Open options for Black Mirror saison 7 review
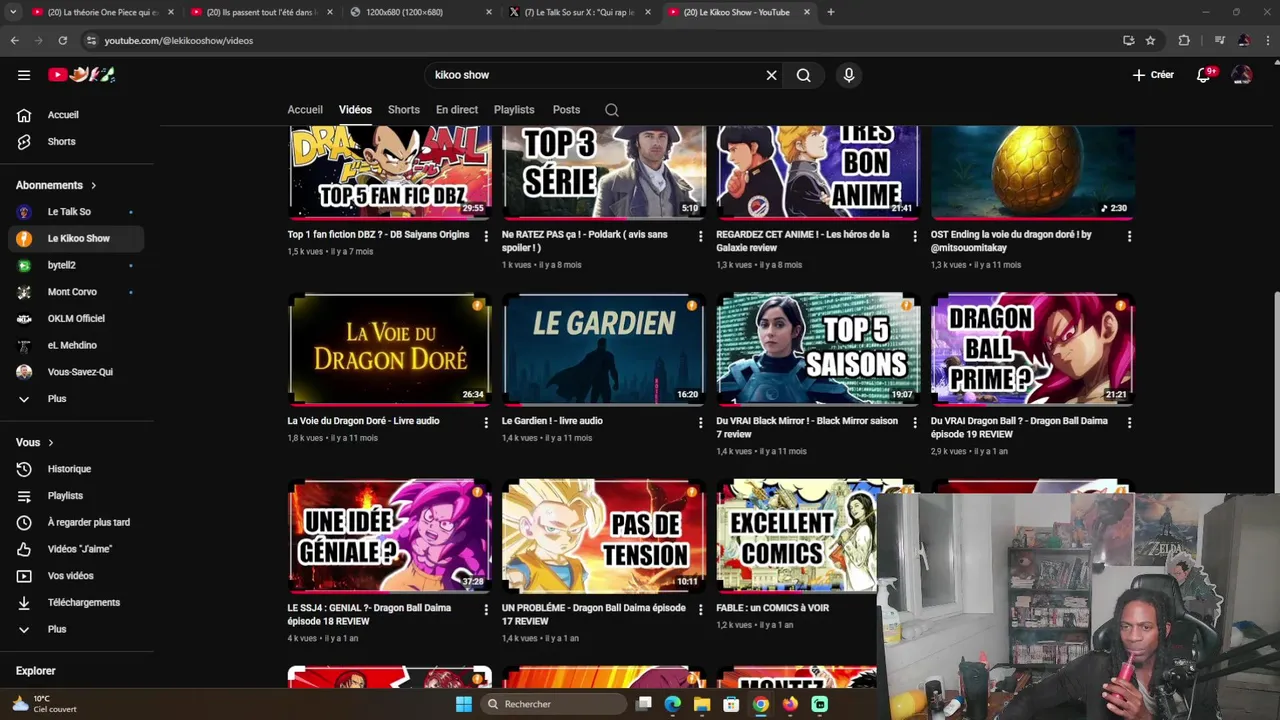The height and width of the screenshot is (720, 1280). 914,423
